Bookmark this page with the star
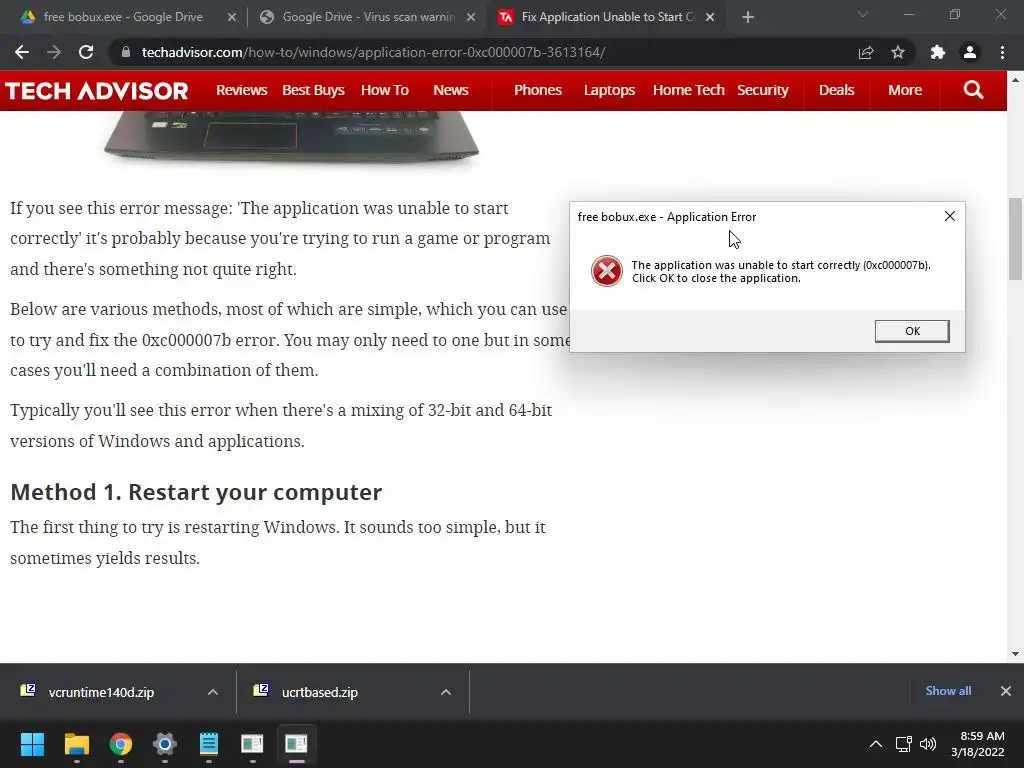Viewport: 1024px width, 768px height. [x=898, y=52]
